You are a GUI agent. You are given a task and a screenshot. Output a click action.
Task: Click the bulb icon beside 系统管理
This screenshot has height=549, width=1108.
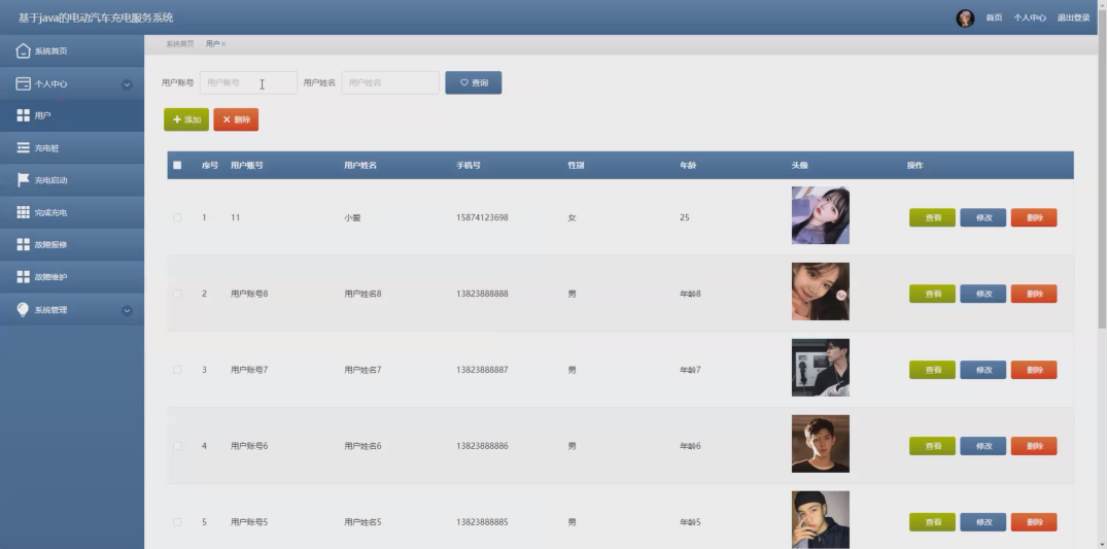click(x=23, y=309)
